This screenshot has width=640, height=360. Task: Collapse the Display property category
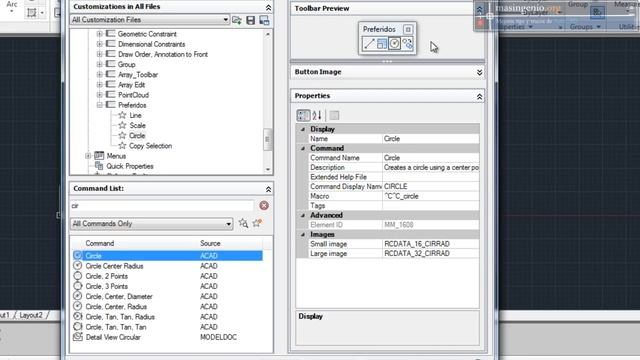click(x=303, y=129)
